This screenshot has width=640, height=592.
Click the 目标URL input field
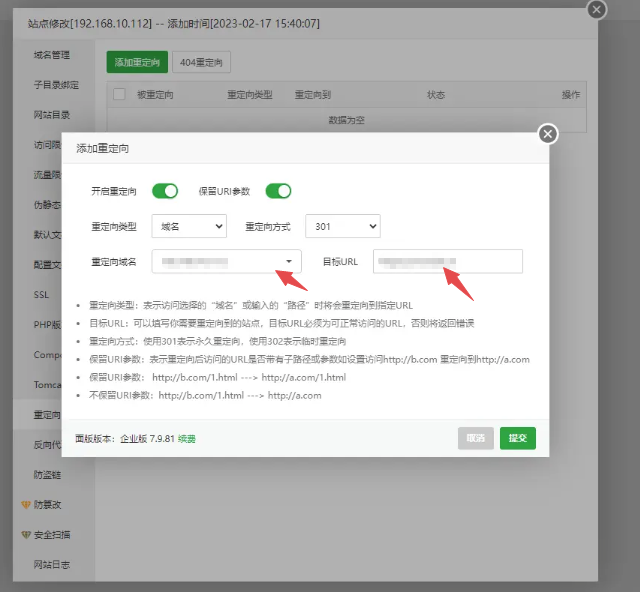(448, 261)
